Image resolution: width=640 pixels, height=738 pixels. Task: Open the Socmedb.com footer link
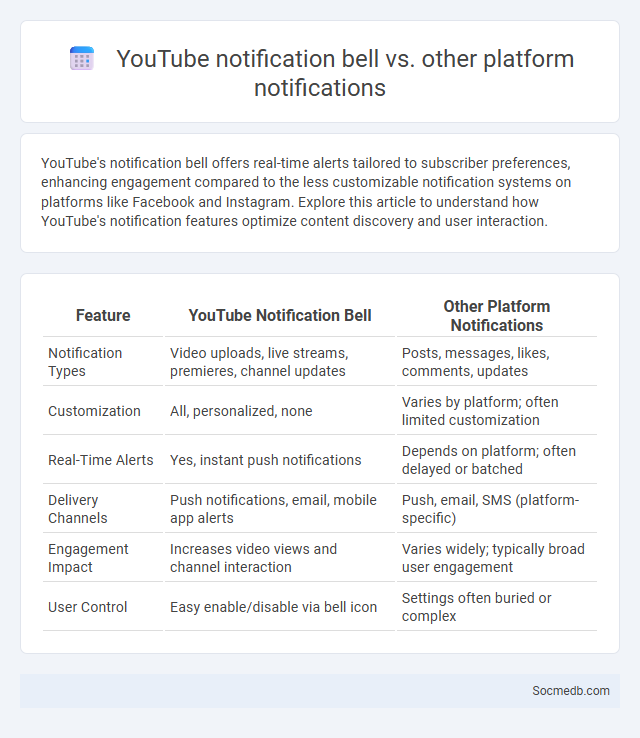tap(570, 690)
